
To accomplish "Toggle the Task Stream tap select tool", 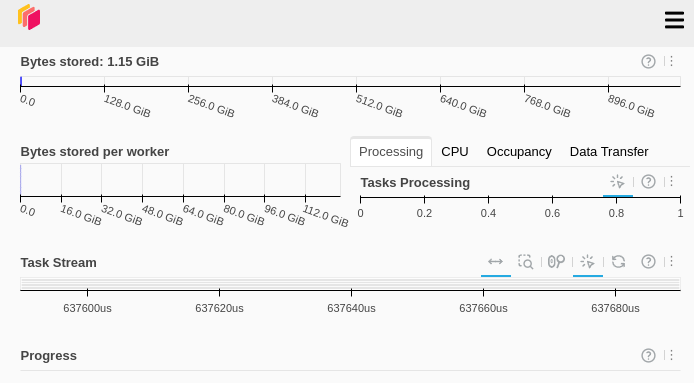I will (587, 262).
